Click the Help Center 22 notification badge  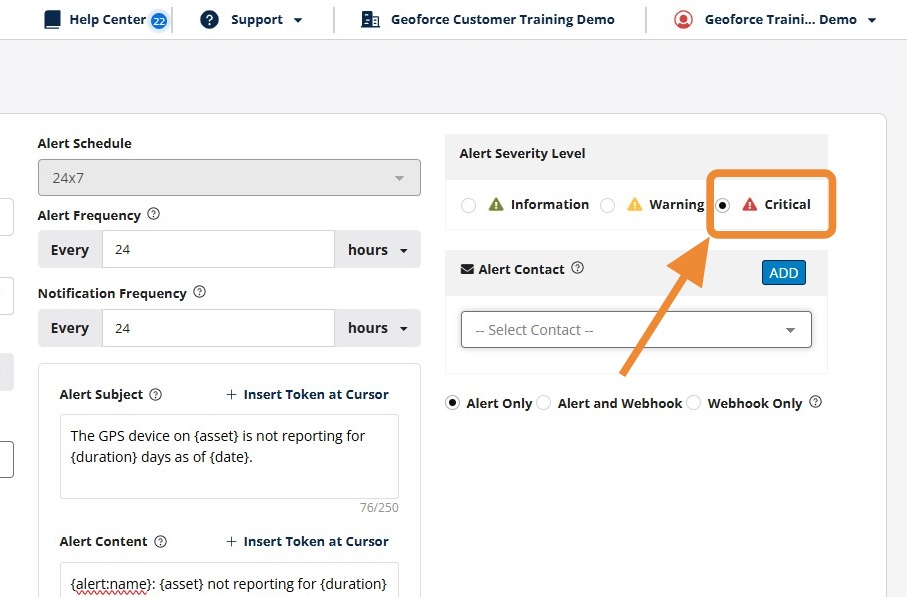[159, 21]
